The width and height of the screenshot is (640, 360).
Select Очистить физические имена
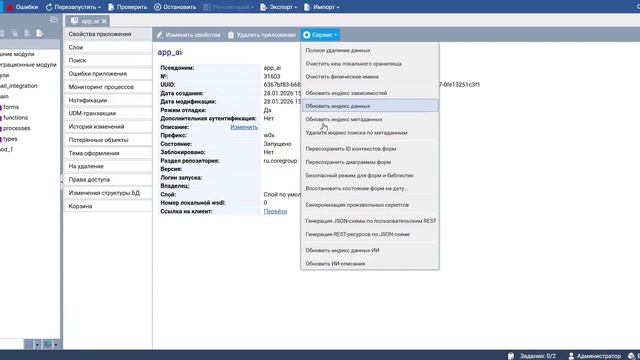(370, 77)
